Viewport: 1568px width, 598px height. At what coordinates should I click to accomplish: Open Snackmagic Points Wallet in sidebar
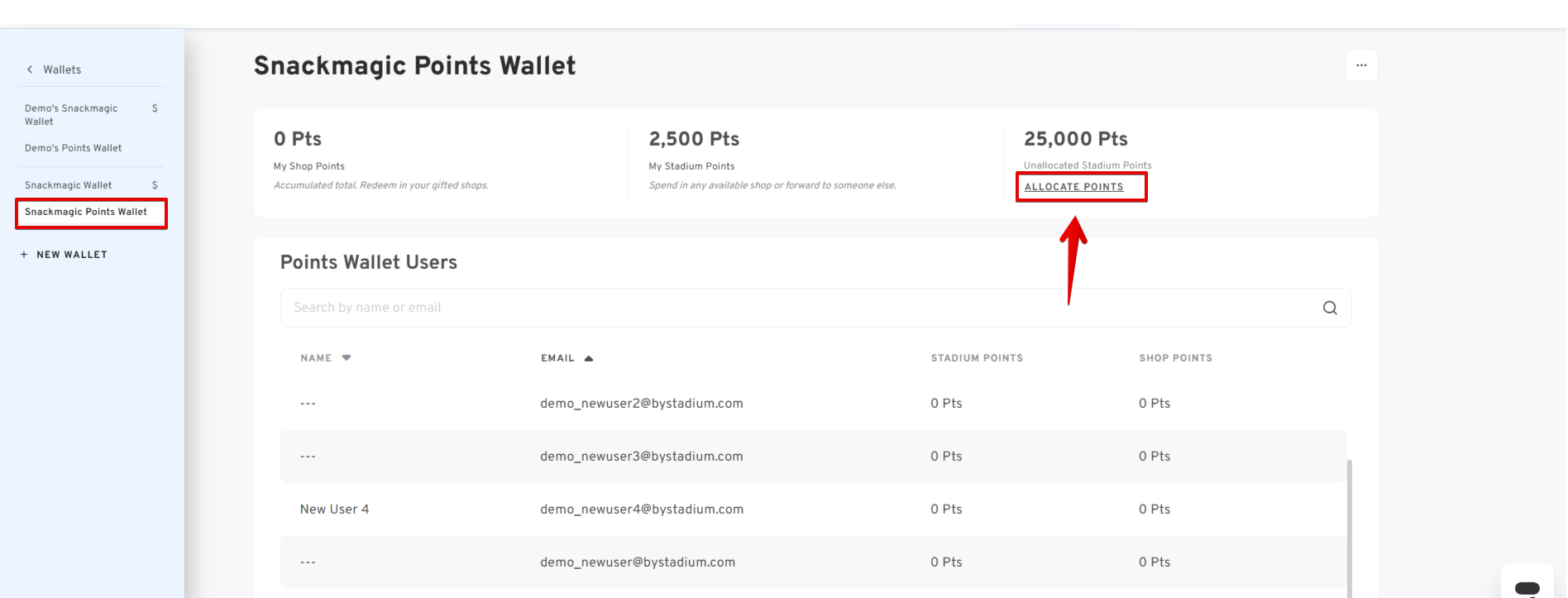click(x=86, y=212)
